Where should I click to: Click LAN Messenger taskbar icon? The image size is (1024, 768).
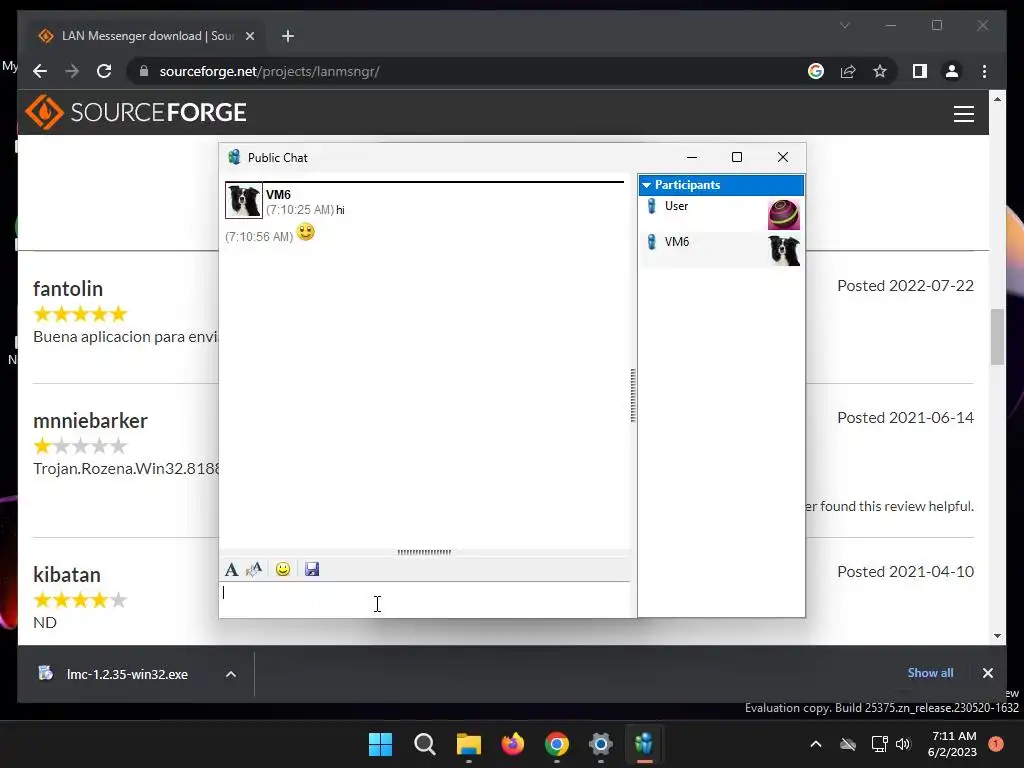645,744
